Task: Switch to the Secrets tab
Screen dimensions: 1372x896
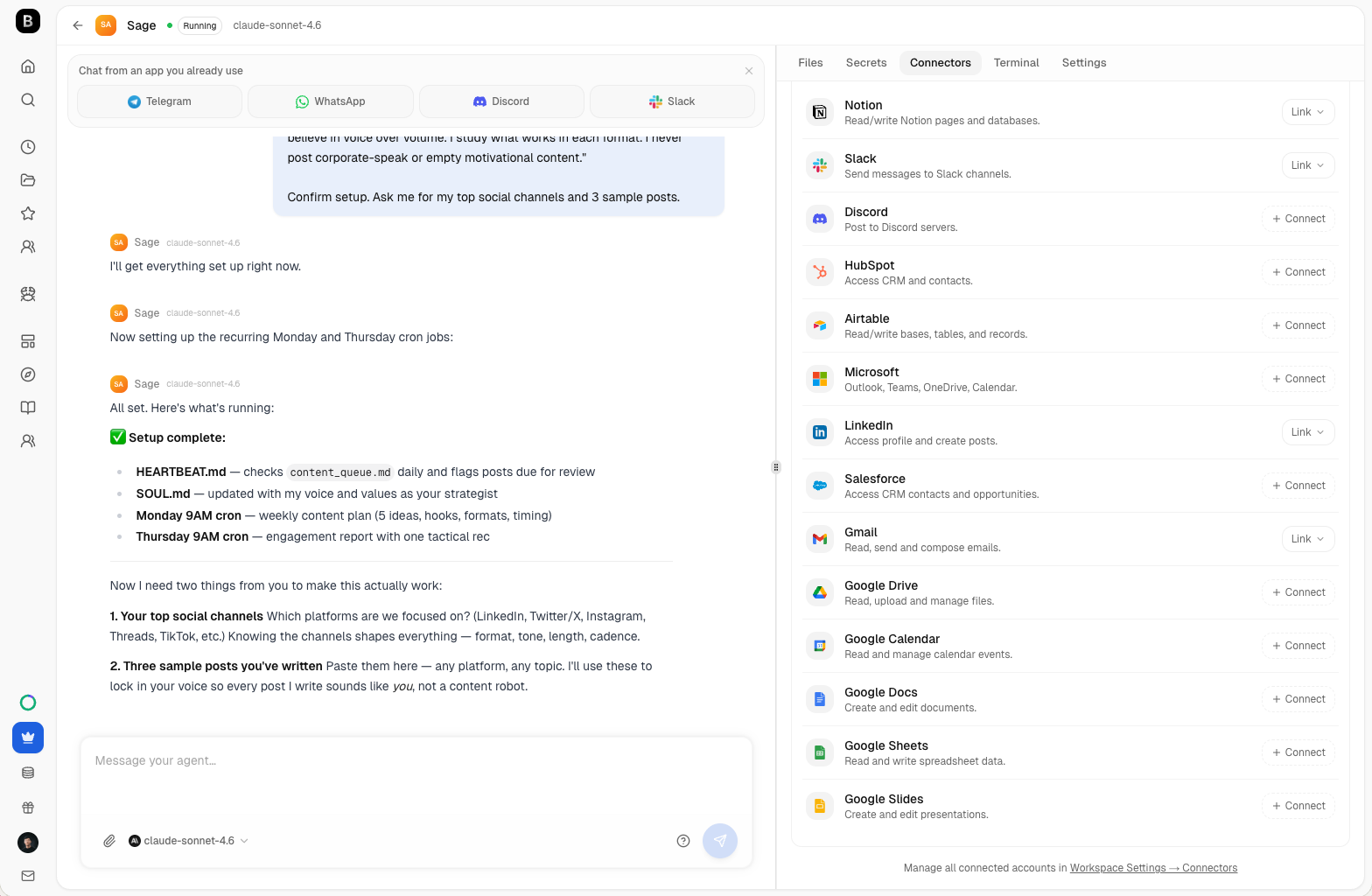Action: (866, 63)
